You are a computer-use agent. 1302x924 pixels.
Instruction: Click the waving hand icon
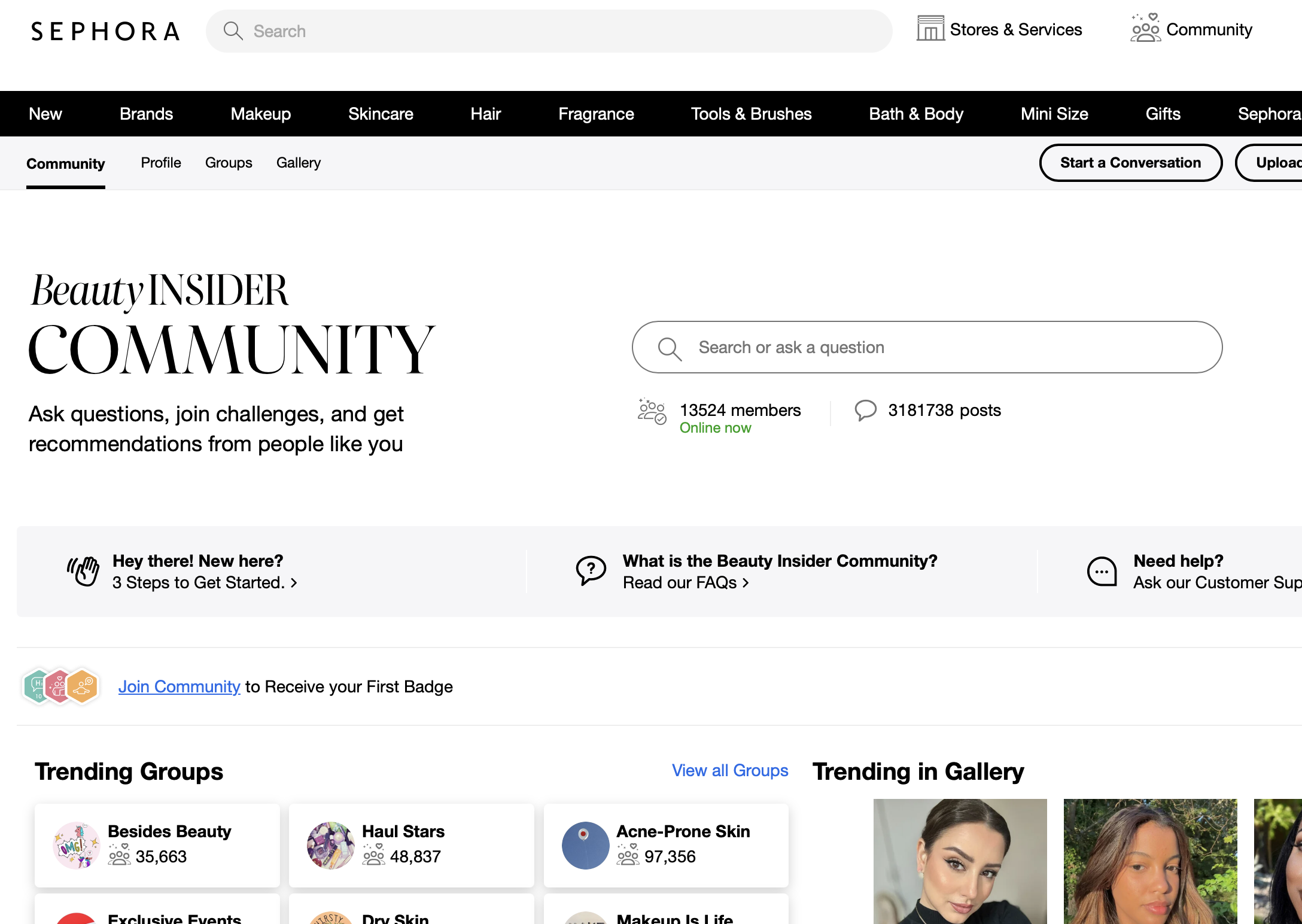click(84, 571)
